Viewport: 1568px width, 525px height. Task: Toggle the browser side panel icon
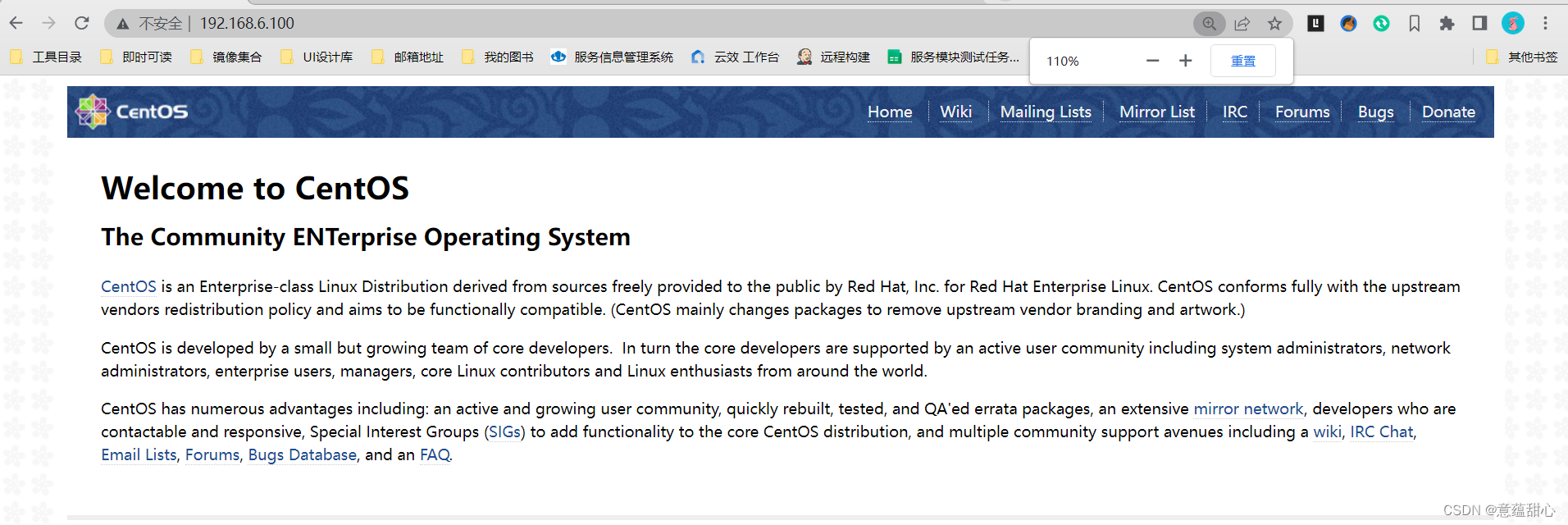pos(1479,23)
